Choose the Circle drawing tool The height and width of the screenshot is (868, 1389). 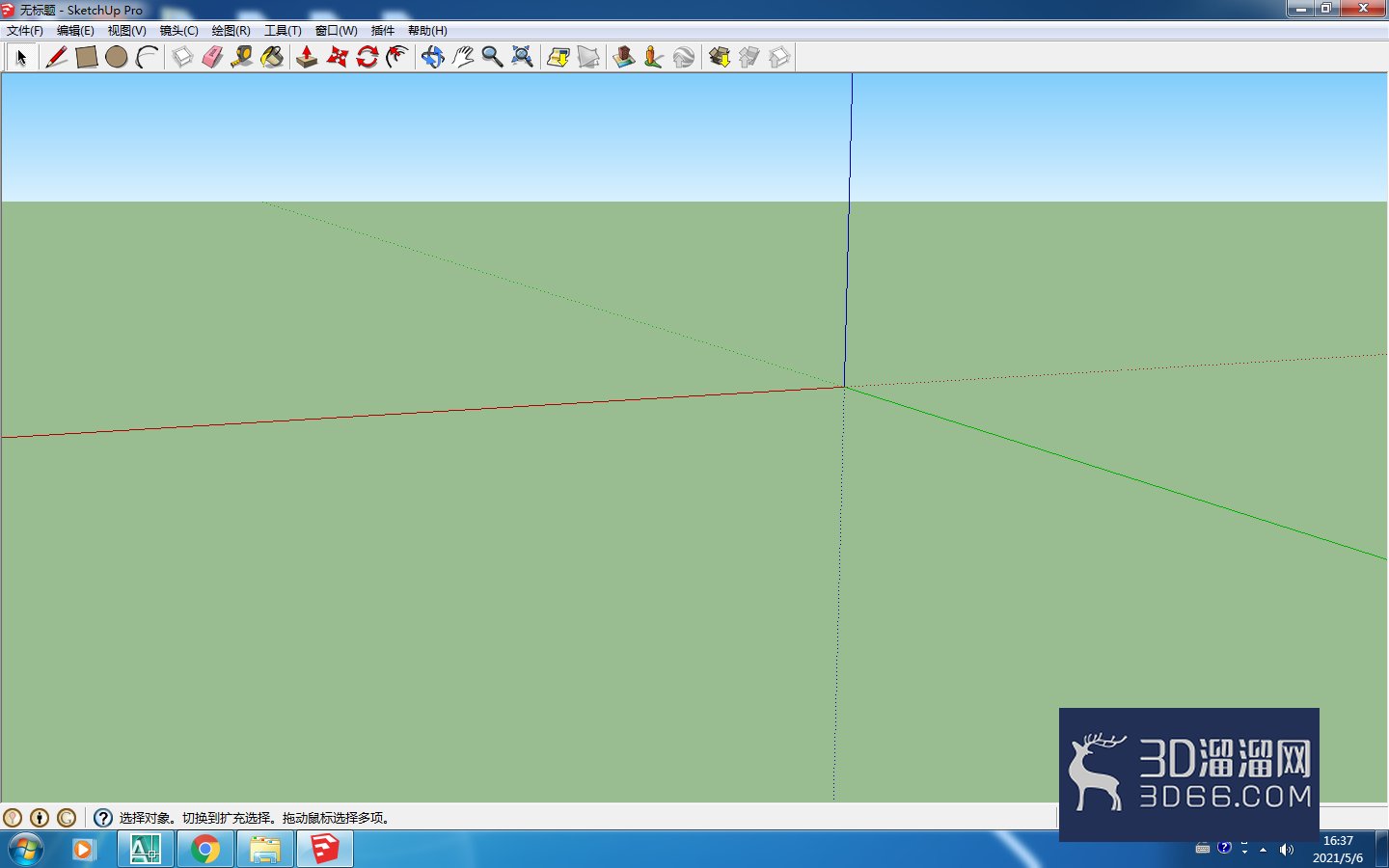pyautogui.click(x=117, y=57)
